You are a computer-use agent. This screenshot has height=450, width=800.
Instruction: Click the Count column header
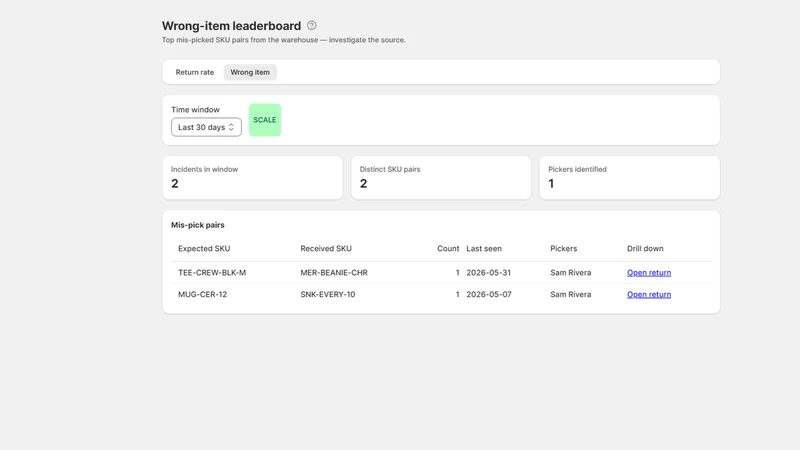point(448,248)
